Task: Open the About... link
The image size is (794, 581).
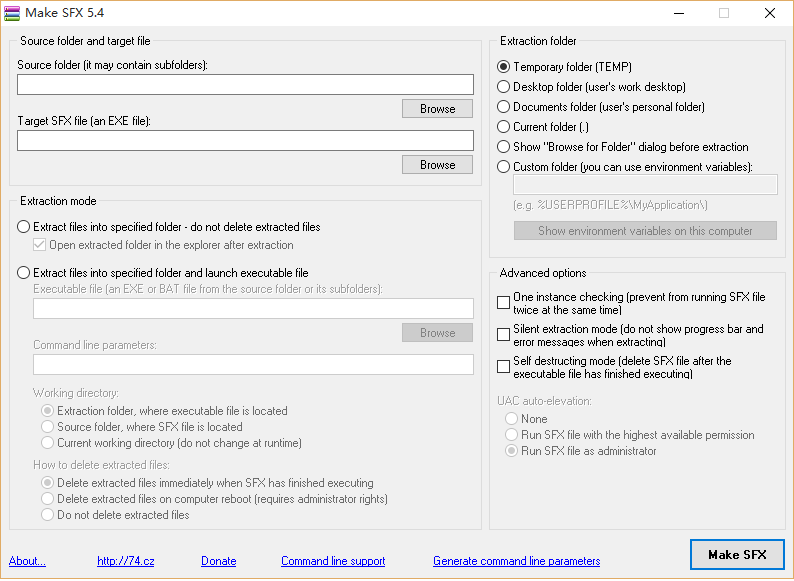Action: point(27,561)
